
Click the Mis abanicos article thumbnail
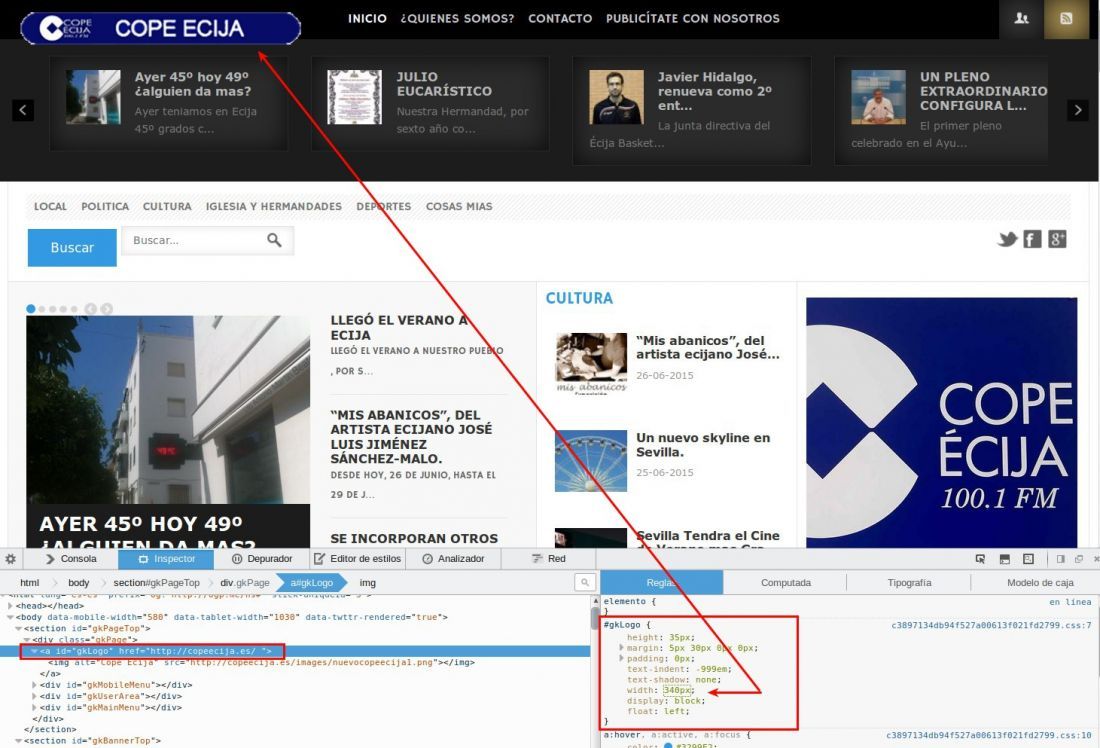point(591,363)
